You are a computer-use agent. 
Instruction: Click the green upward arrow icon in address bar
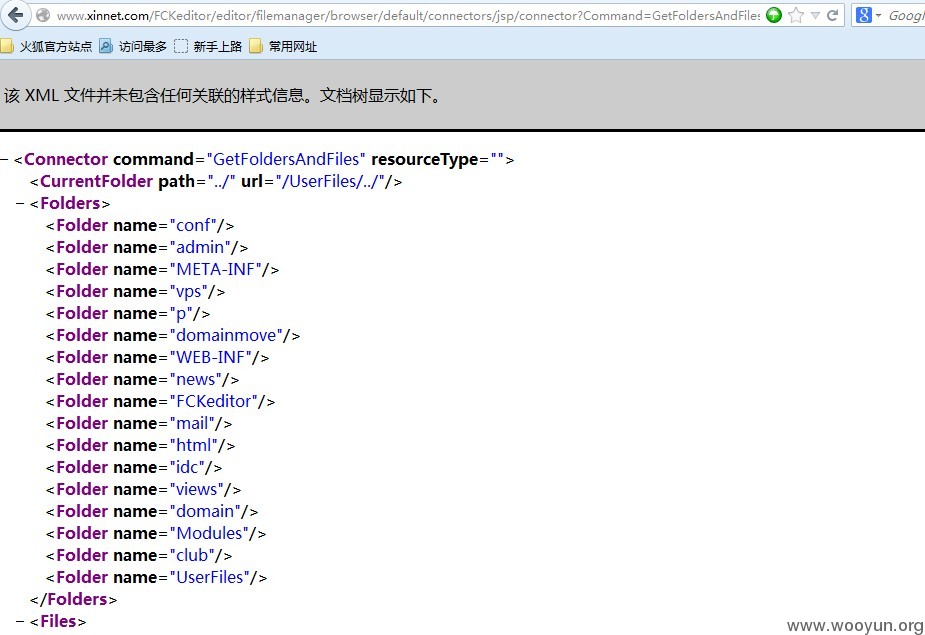pyautogui.click(x=774, y=15)
